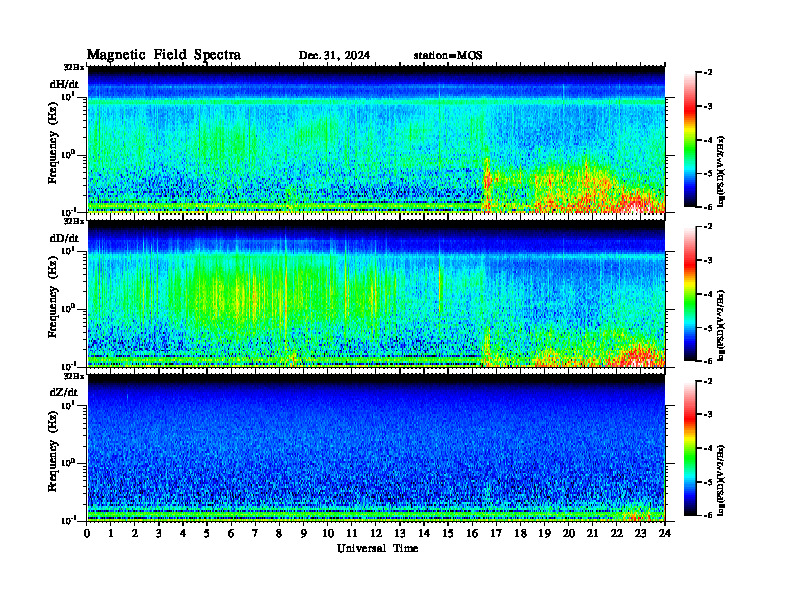Click hour '6' on the time axis

point(231,534)
